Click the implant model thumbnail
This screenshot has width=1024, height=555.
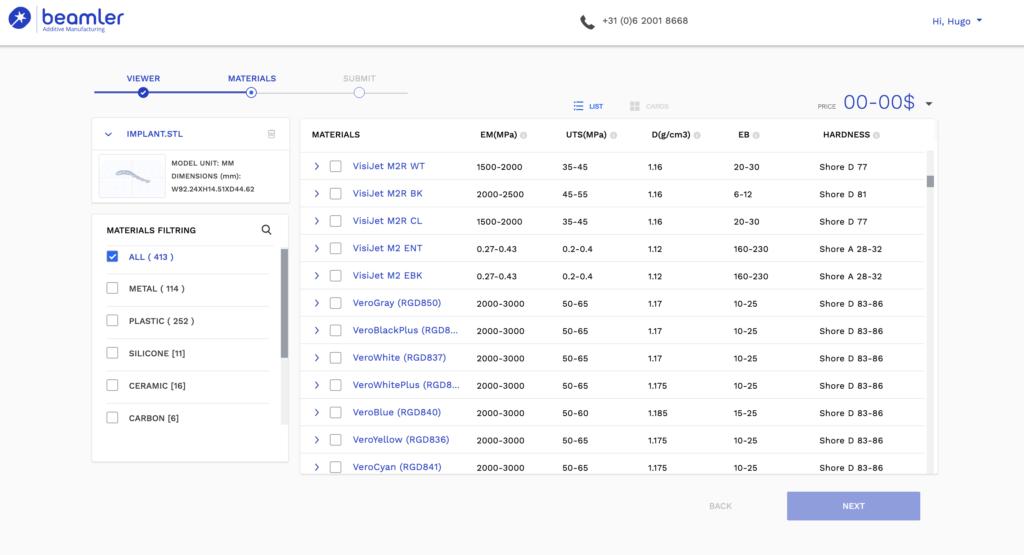[x=132, y=176]
